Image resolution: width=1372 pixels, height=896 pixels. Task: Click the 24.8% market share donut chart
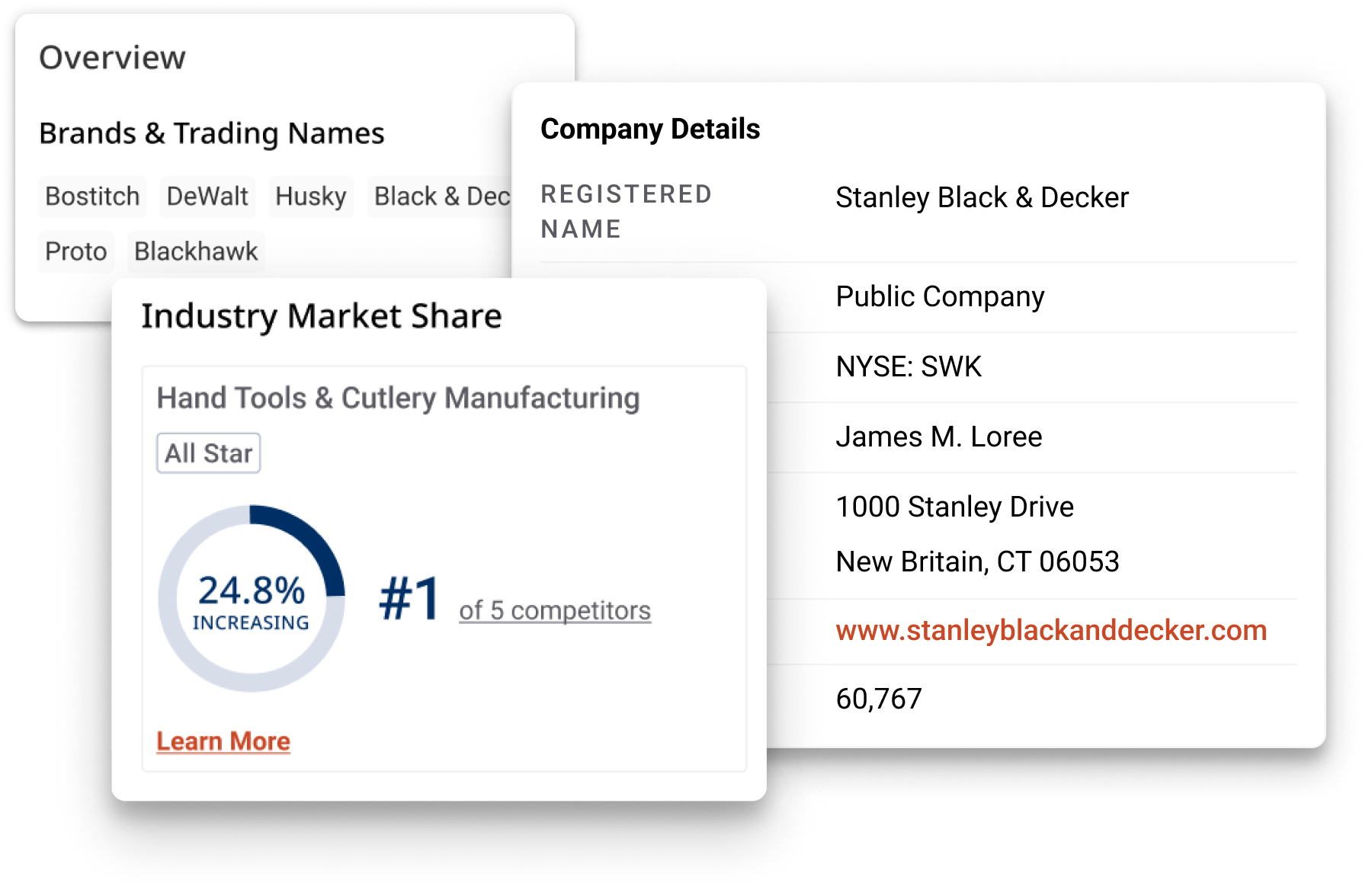[252, 599]
